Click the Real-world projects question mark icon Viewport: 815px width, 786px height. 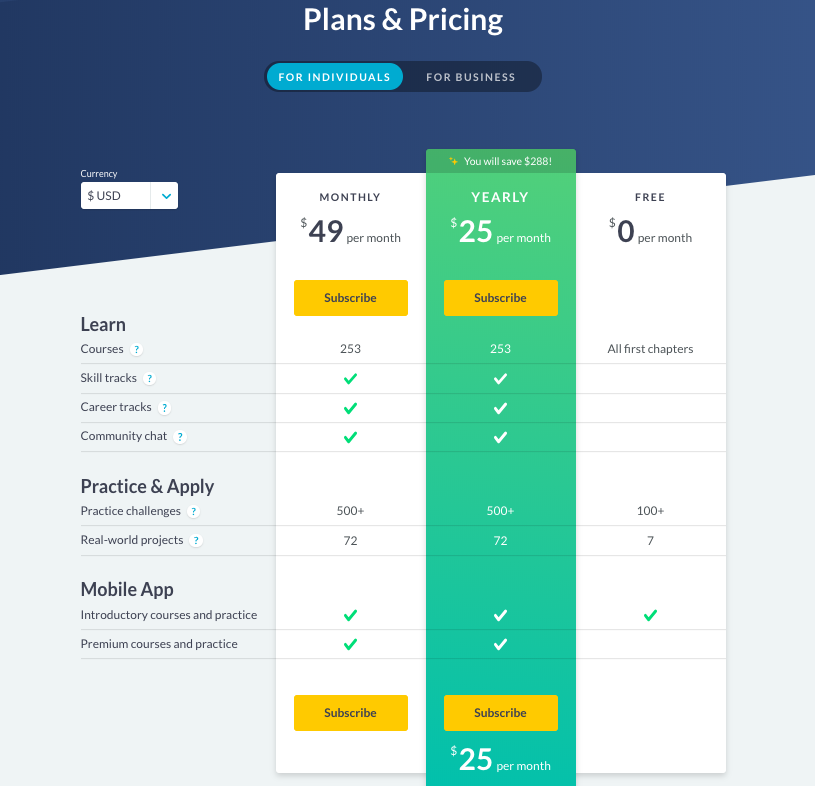click(x=197, y=541)
